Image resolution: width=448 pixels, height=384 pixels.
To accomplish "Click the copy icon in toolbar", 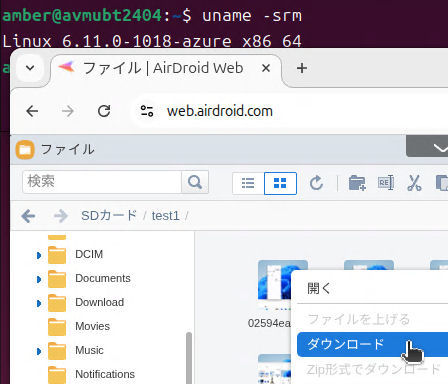I will click(442, 183).
